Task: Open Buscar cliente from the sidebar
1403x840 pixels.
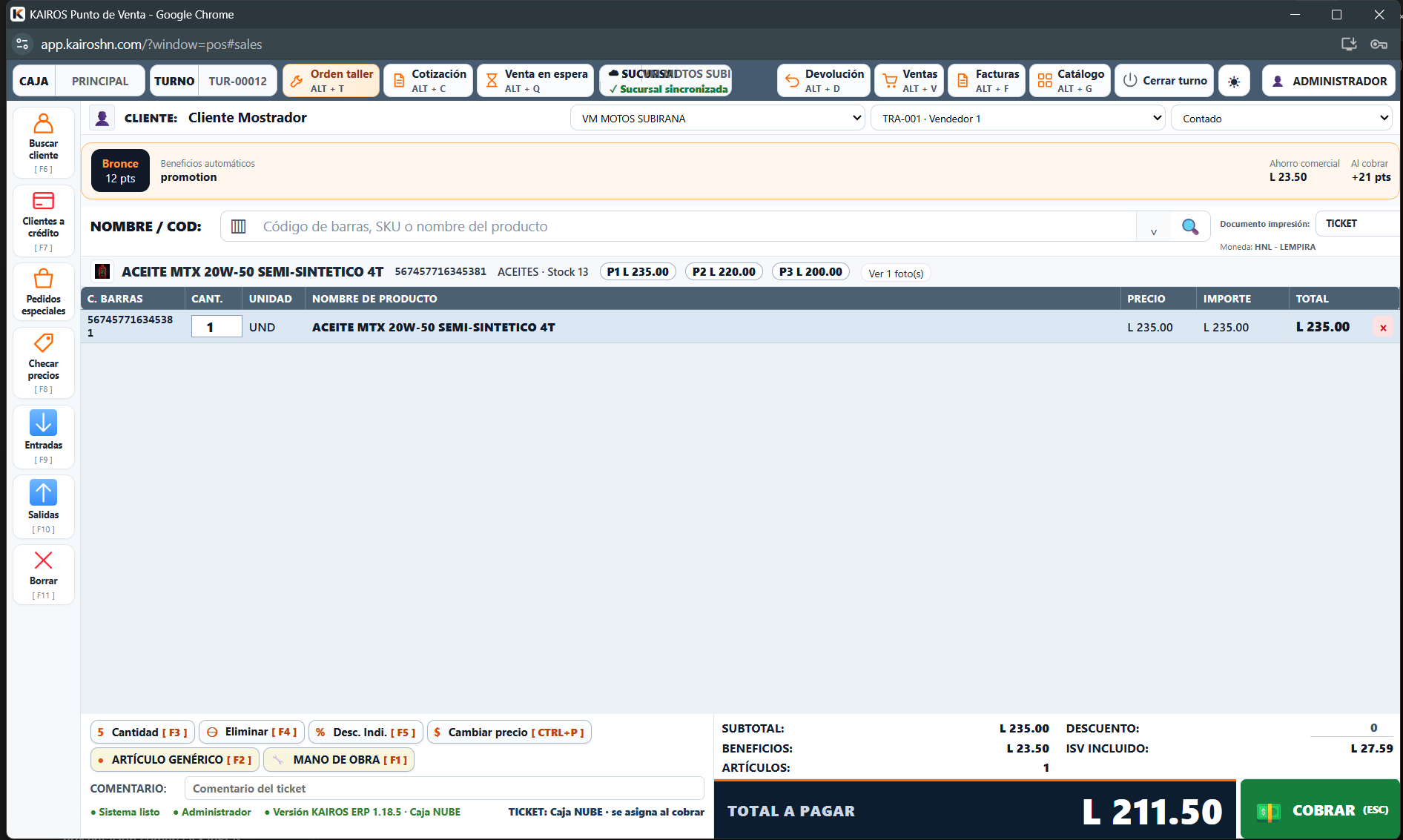Action: click(x=44, y=142)
